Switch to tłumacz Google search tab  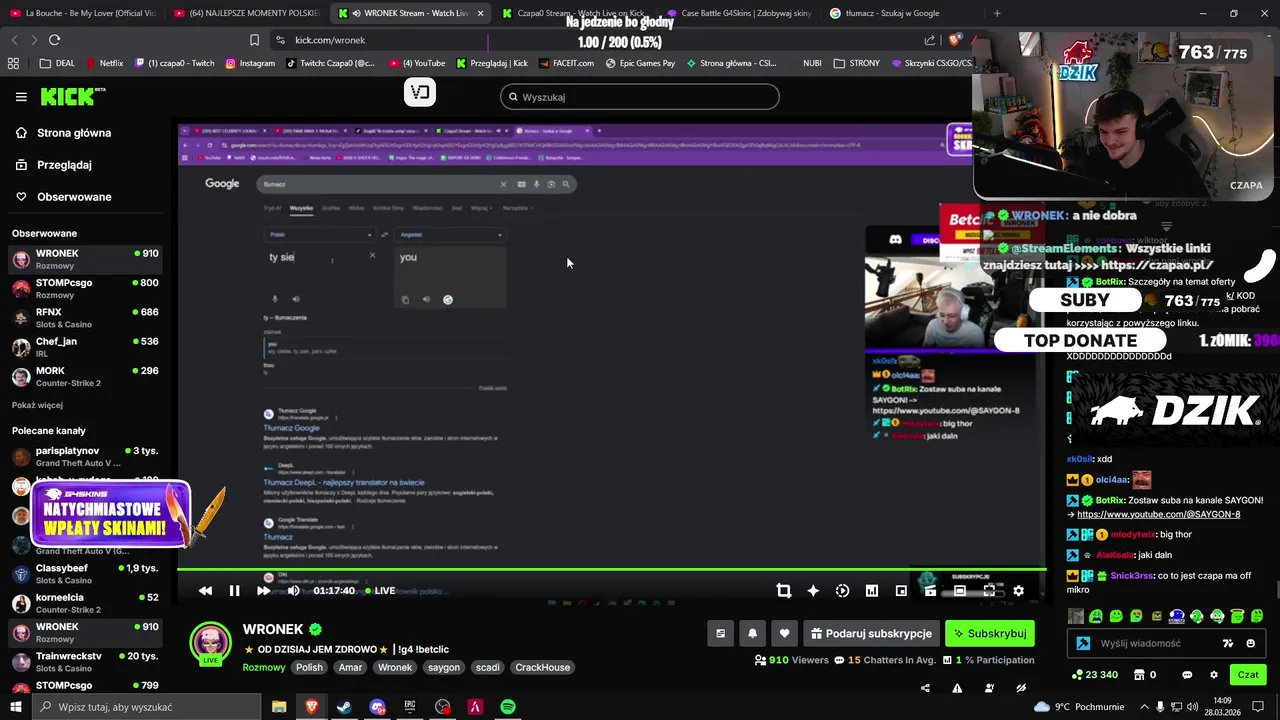click(x=902, y=13)
